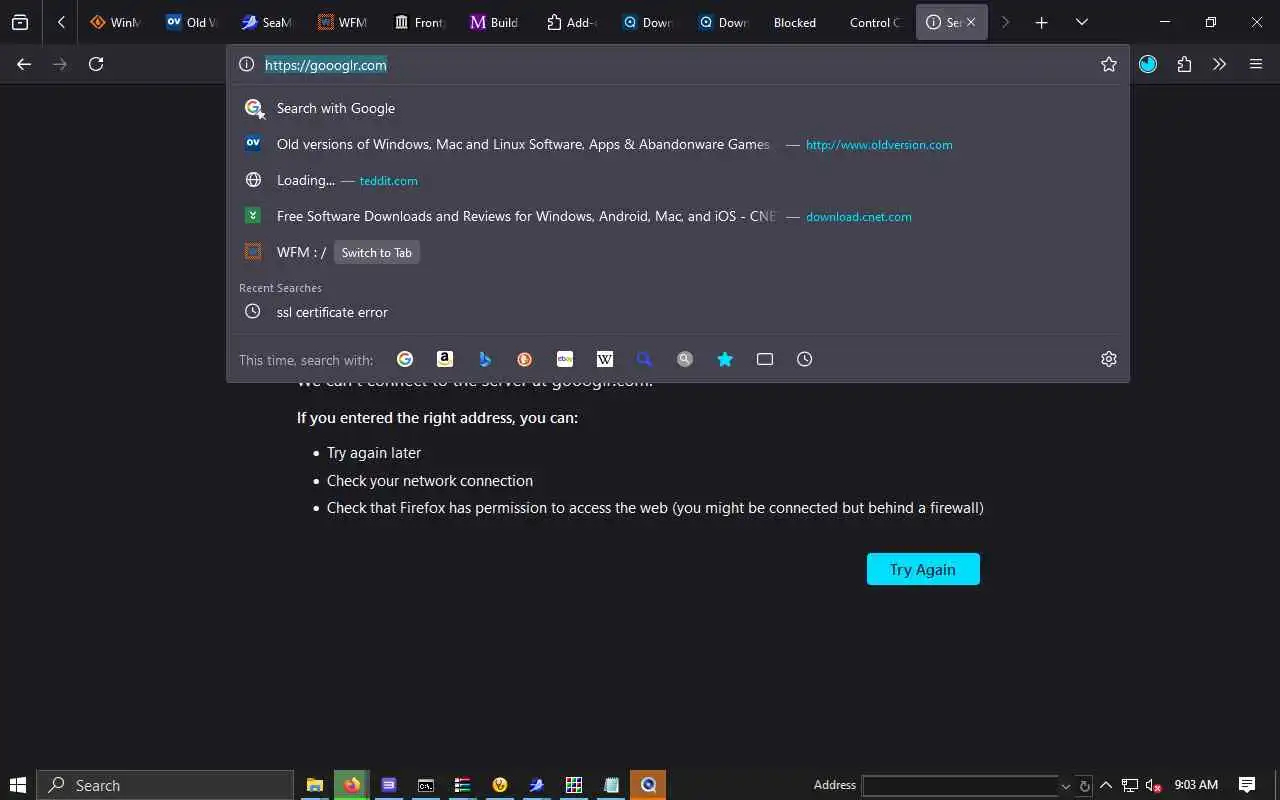Select recent search ssl certificate error
Image resolution: width=1280 pixels, height=800 pixels.
coord(678,312)
